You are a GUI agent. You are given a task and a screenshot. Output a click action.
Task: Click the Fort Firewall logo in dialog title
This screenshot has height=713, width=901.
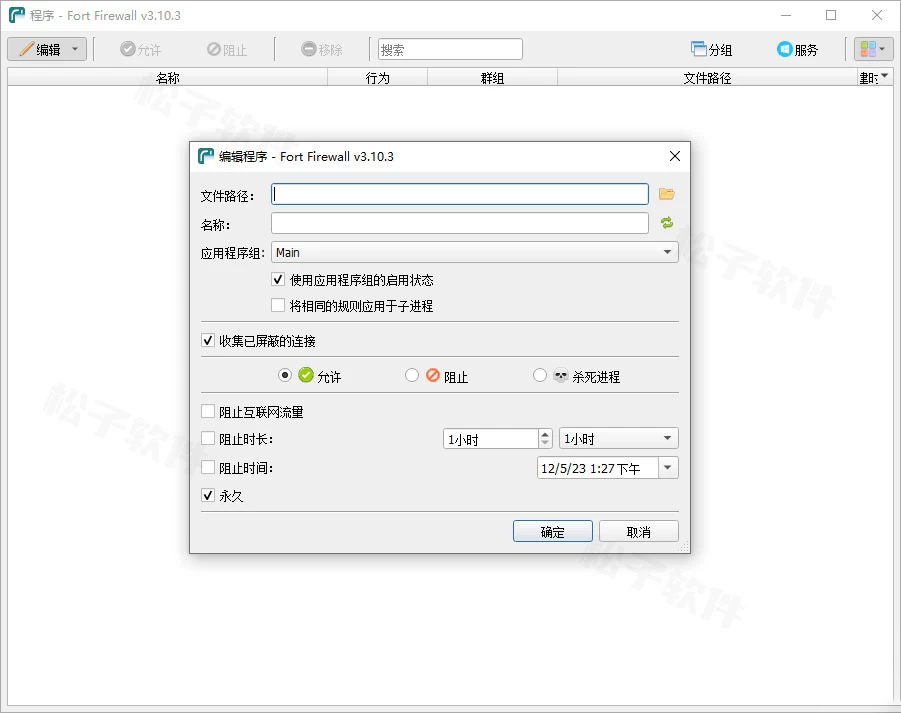(x=206, y=156)
